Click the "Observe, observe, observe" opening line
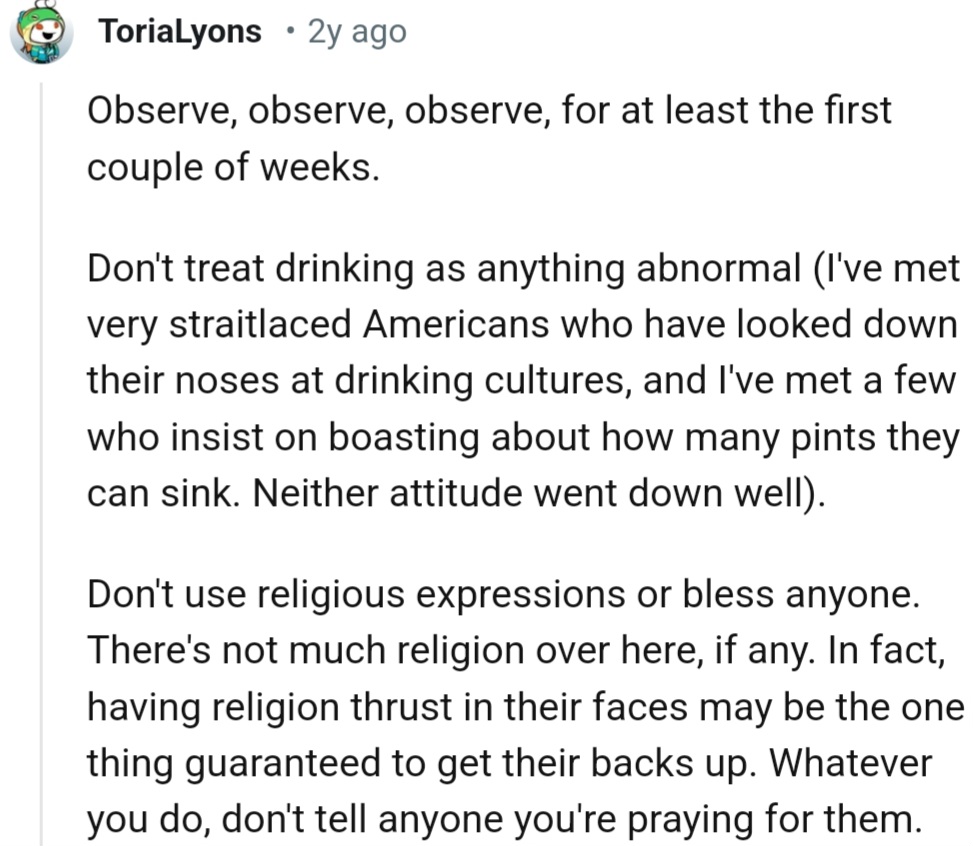Screen dimensions: 973x846 (488, 110)
